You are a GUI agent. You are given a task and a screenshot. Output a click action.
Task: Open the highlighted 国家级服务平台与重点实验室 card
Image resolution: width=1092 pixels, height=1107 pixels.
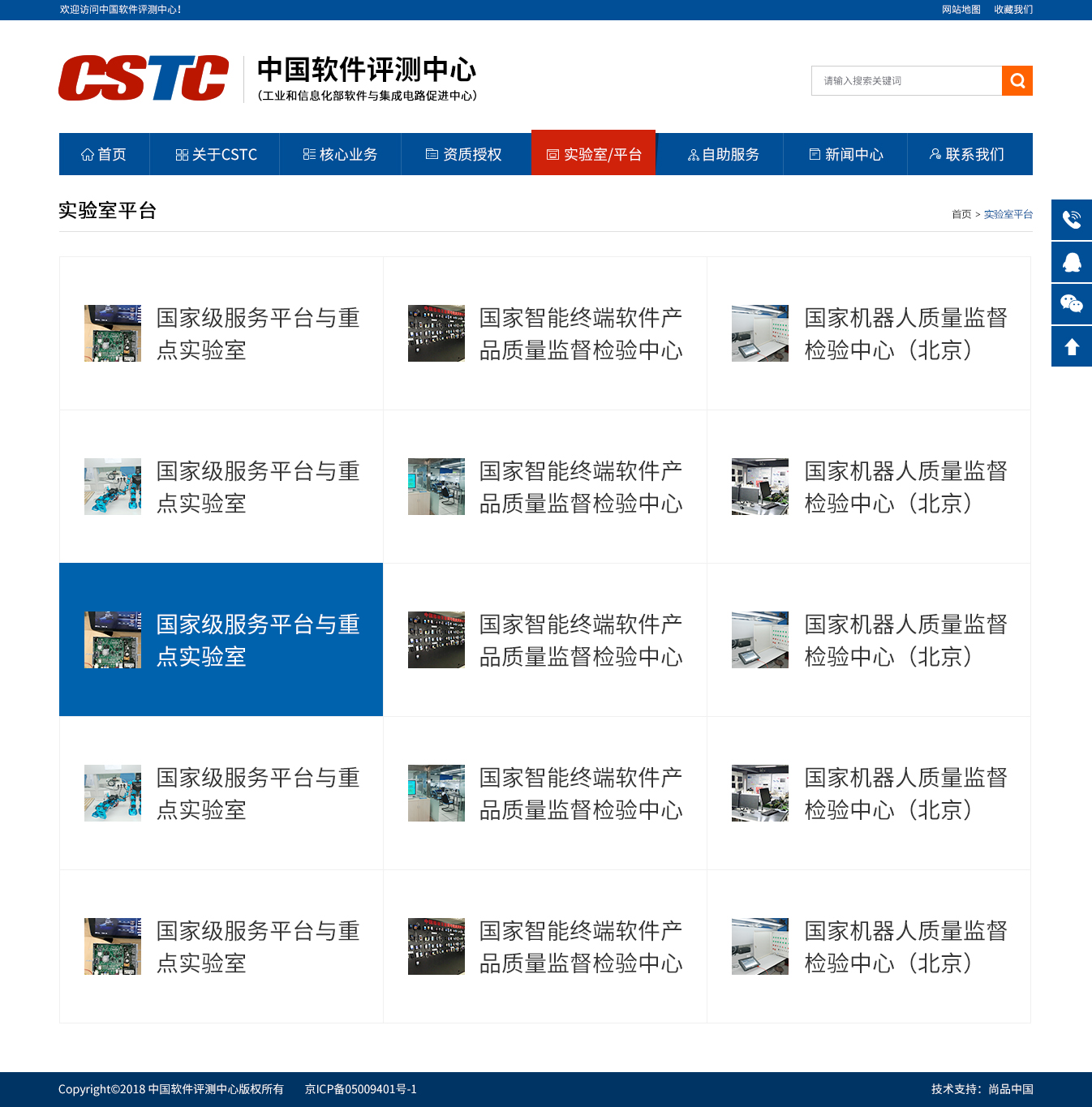221,639
